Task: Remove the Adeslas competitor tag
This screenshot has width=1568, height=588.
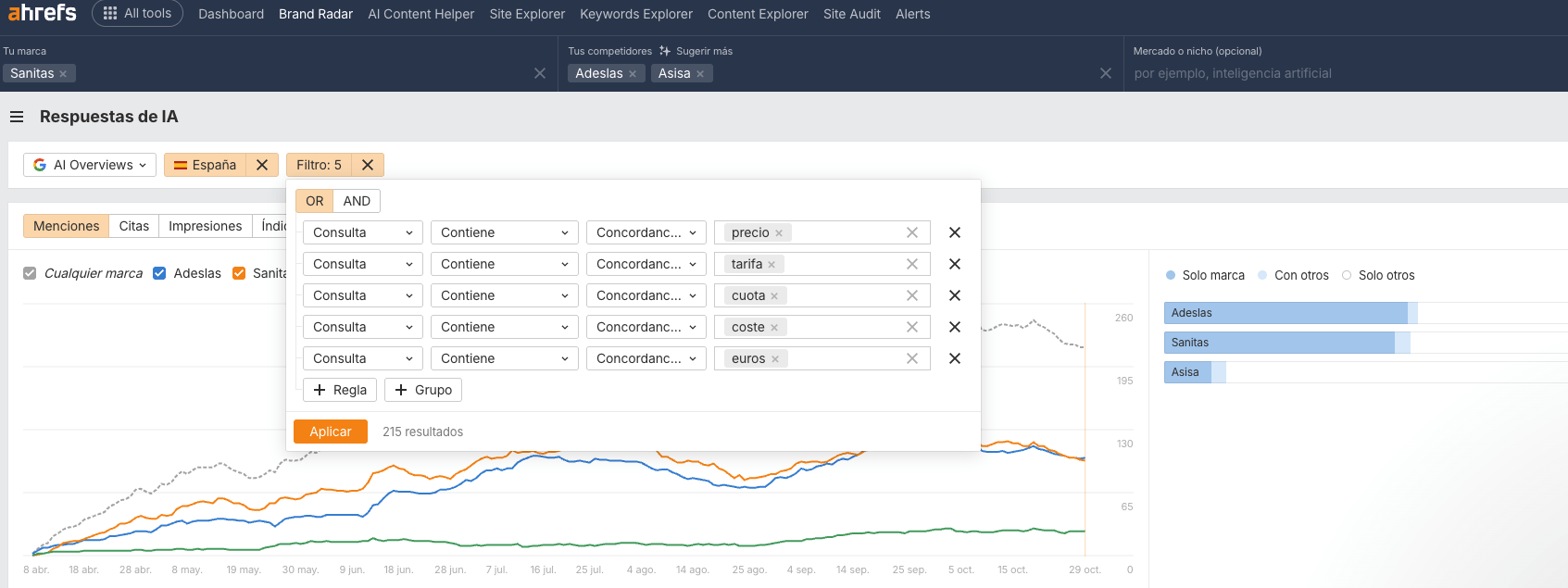Action: point(633,74)
